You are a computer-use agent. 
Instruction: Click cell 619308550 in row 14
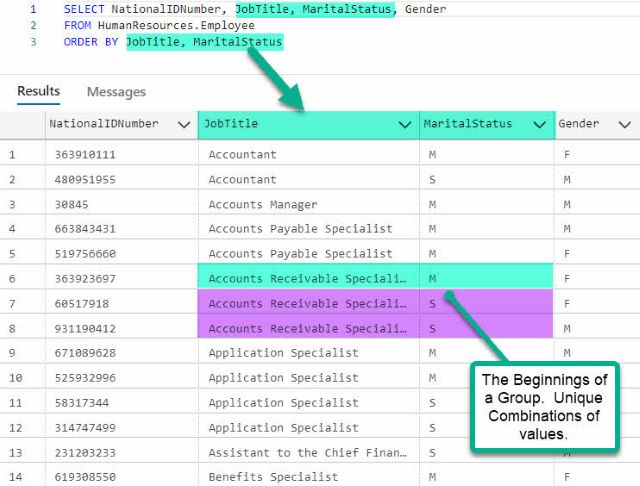pos(85,477)
